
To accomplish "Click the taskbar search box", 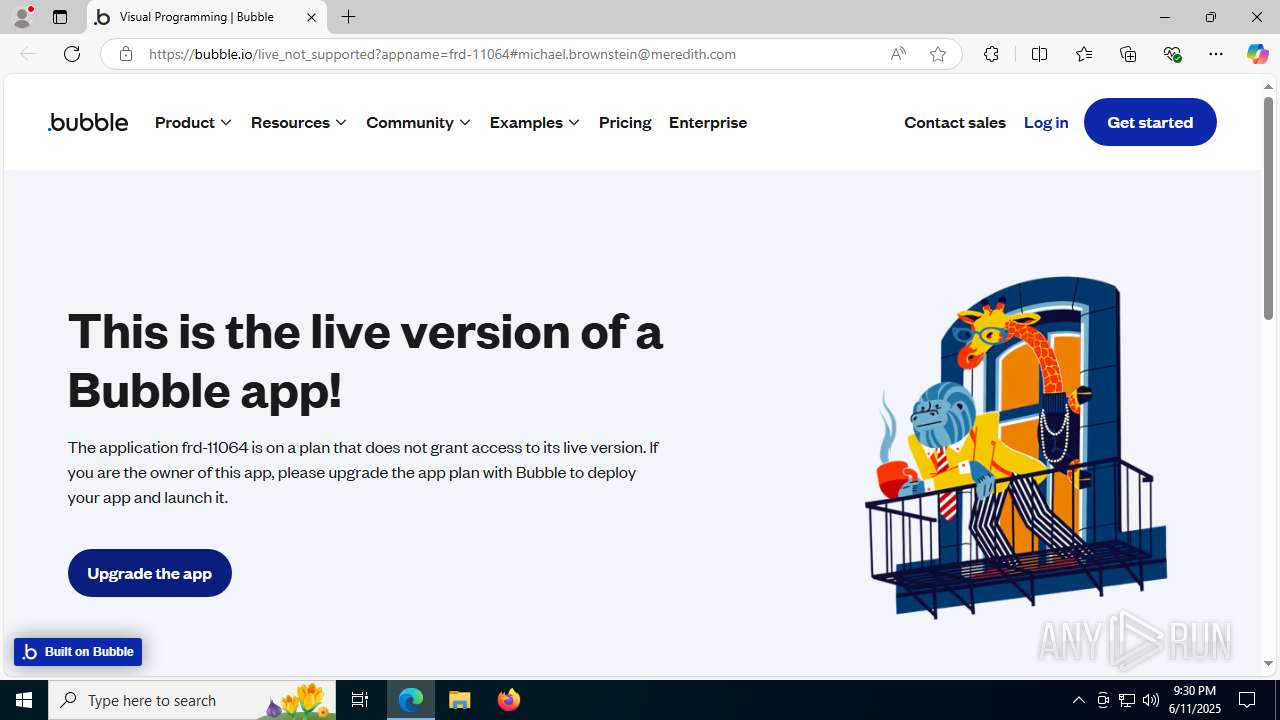I will pyautogui.click(x=192, y=700).
